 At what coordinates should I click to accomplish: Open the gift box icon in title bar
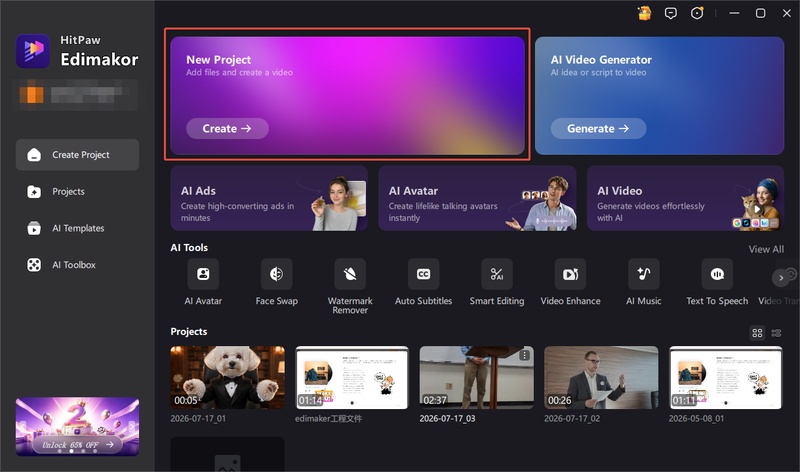click(x=644, y=13)
